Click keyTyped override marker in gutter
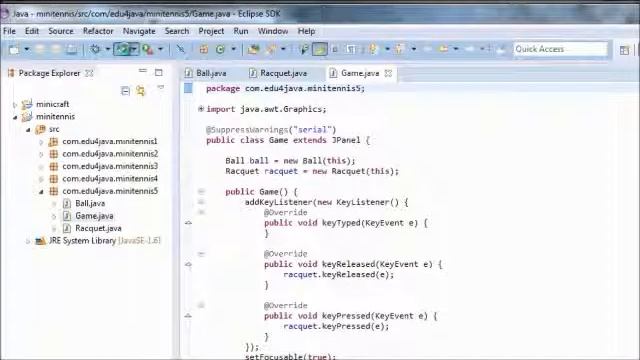Image resolution: width=640 pixels, height=360 pixels. pos(188,223)
